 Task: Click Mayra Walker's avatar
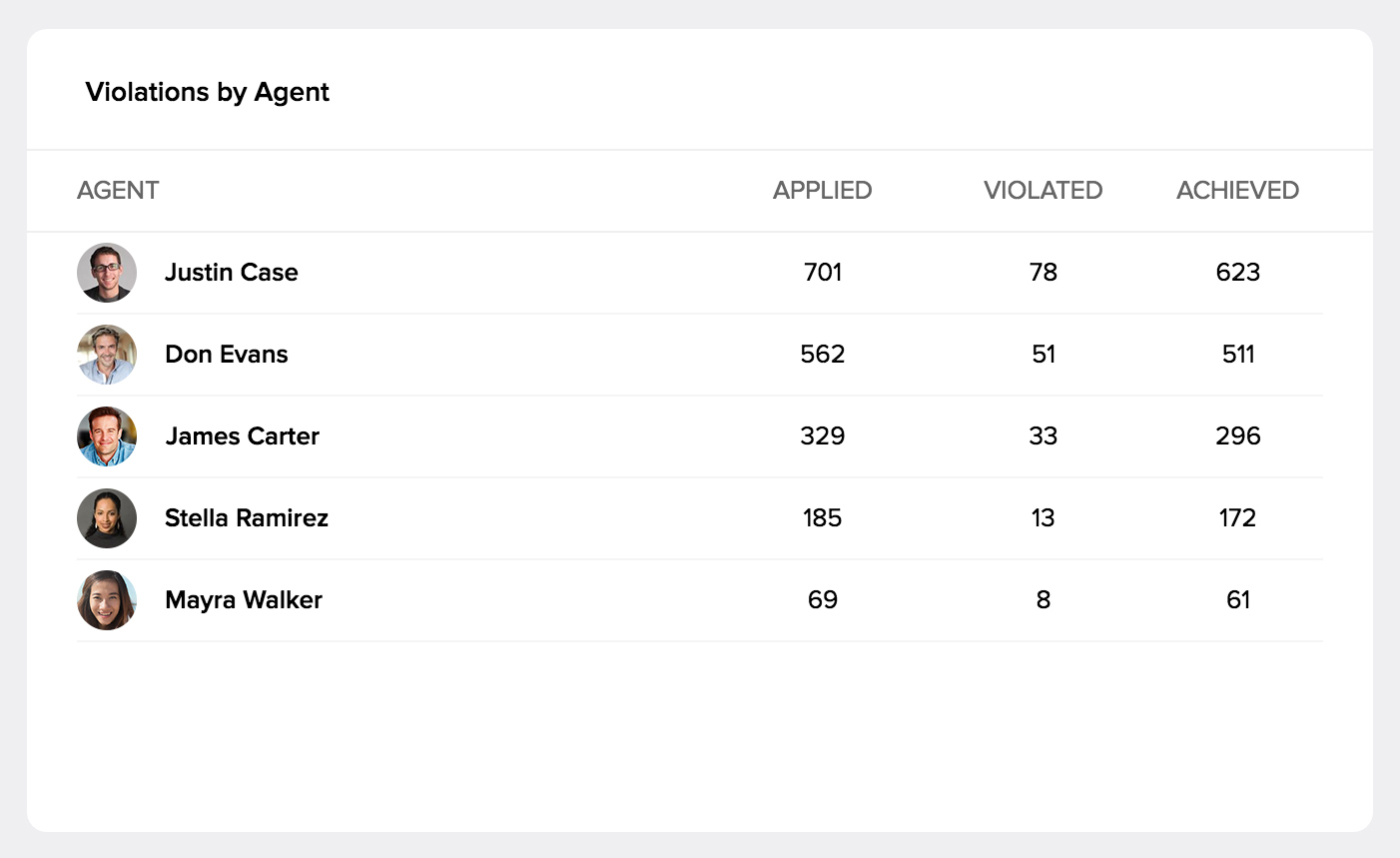tap(107, 600)
